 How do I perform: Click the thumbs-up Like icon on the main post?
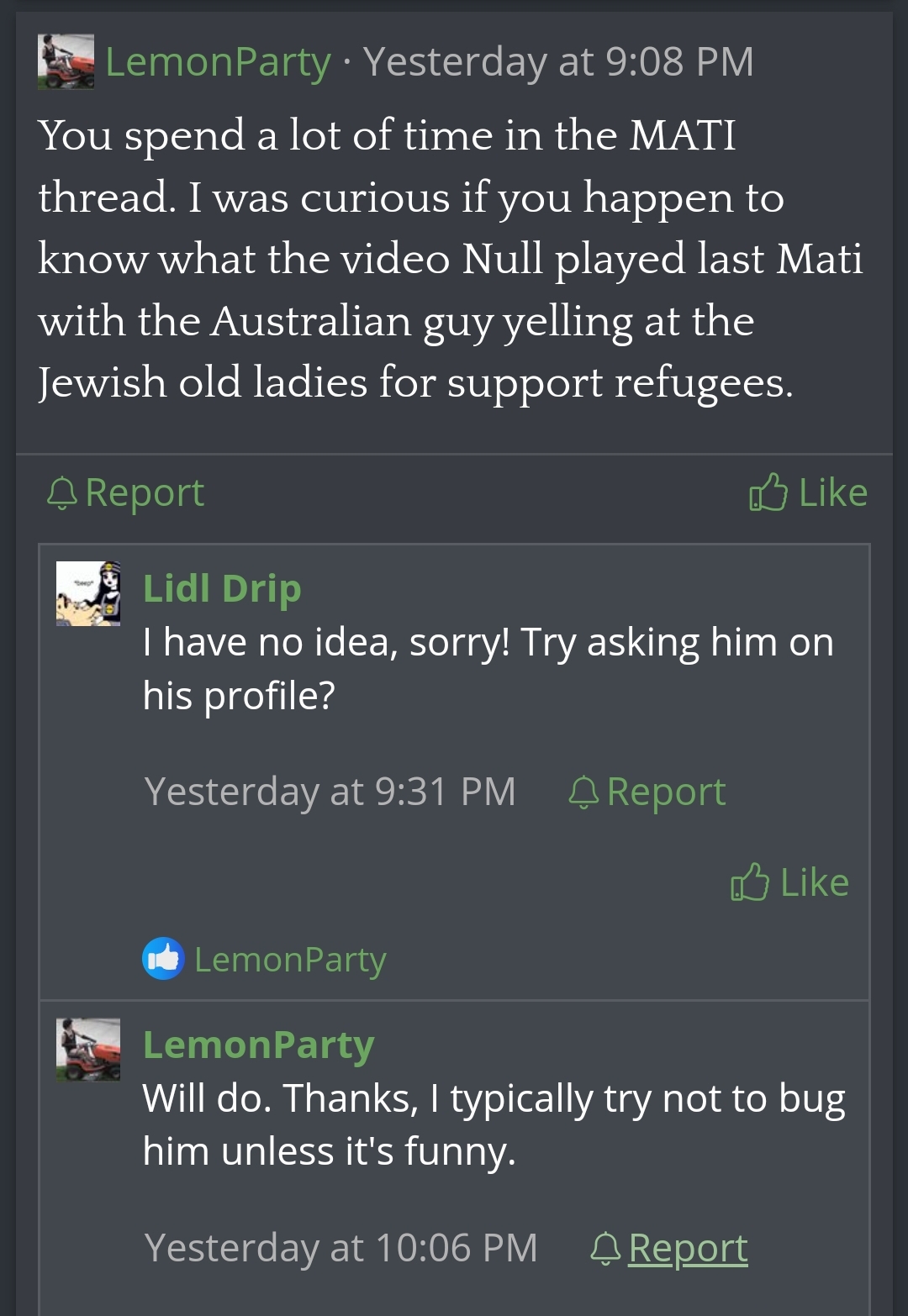tap(768, 493)
